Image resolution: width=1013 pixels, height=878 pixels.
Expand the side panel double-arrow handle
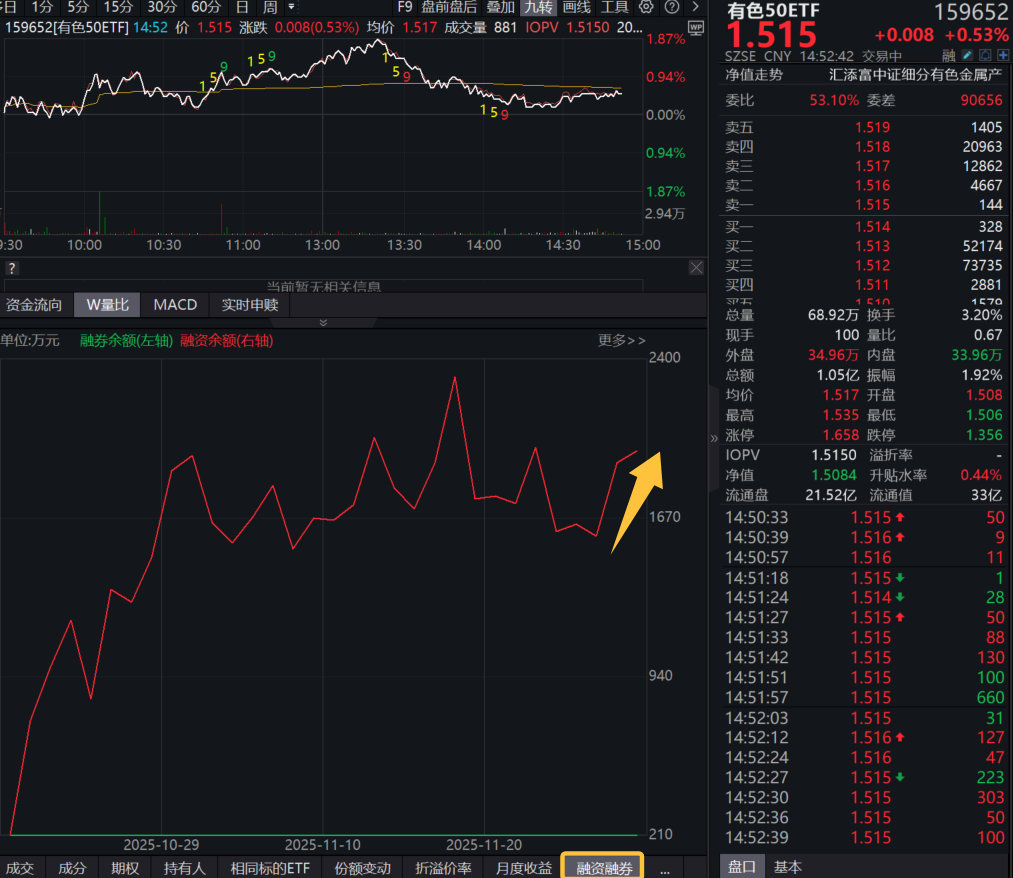(714, 438)
